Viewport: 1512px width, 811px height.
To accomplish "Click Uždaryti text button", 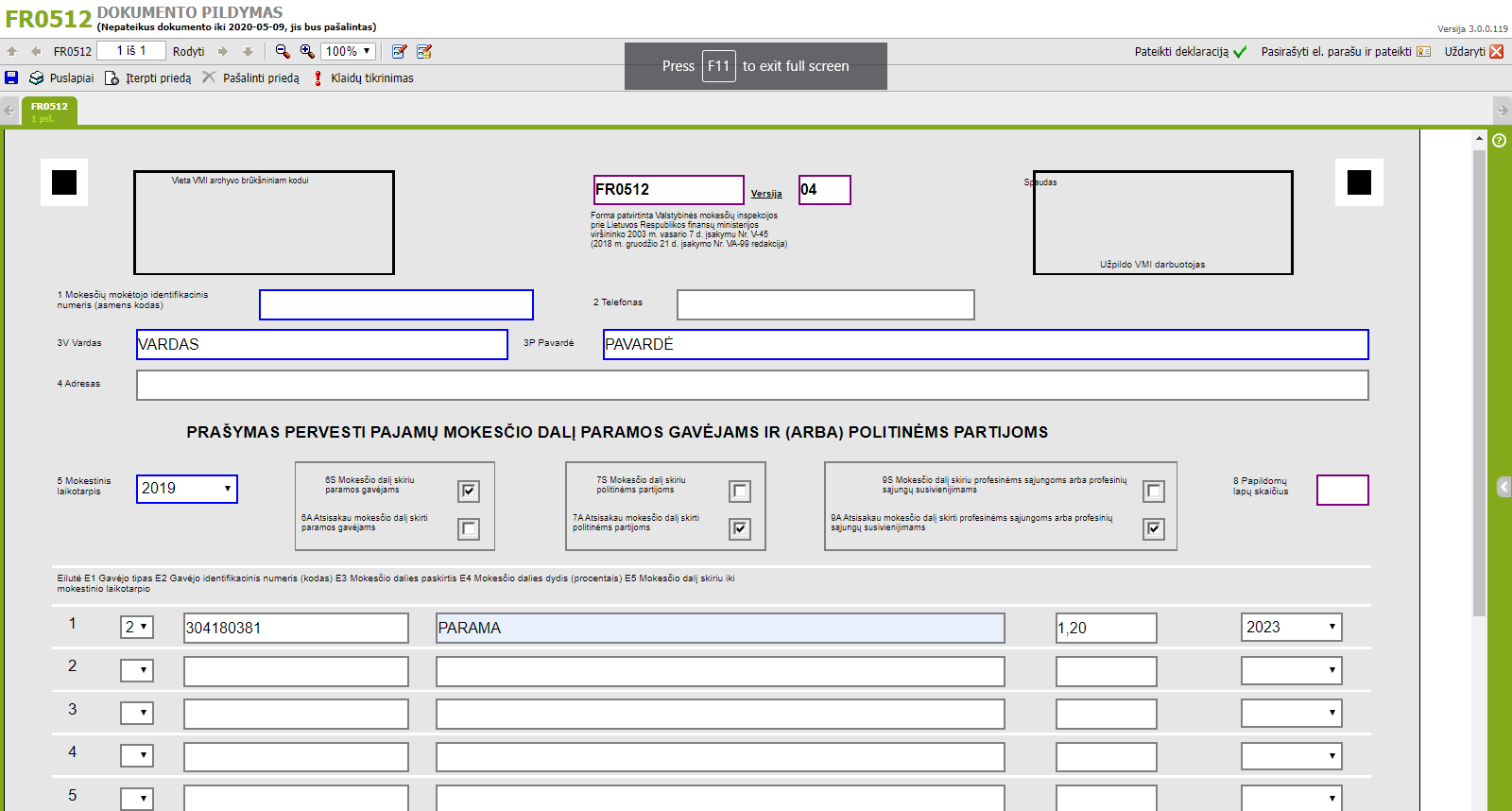I will pyautogui.click(x=1465, y=52).
